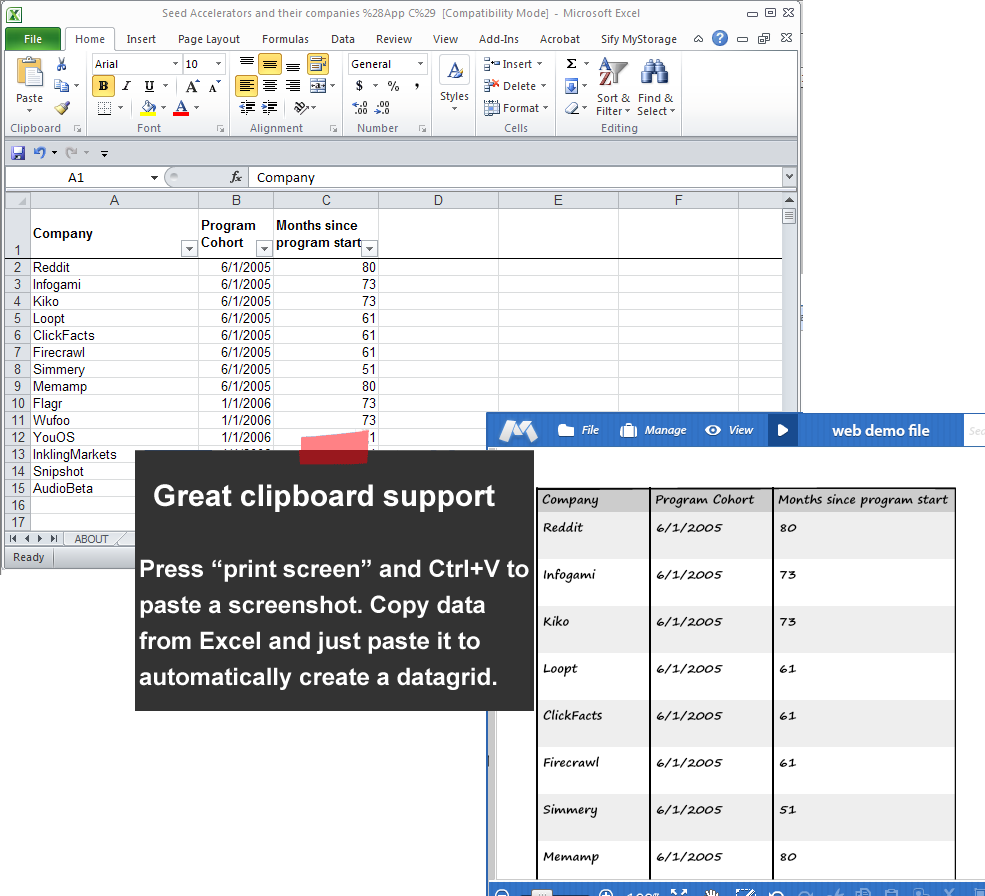Open the font size dropdown
Image resolution: width=985 pixels, height=896 pixels.
point(218,64)
